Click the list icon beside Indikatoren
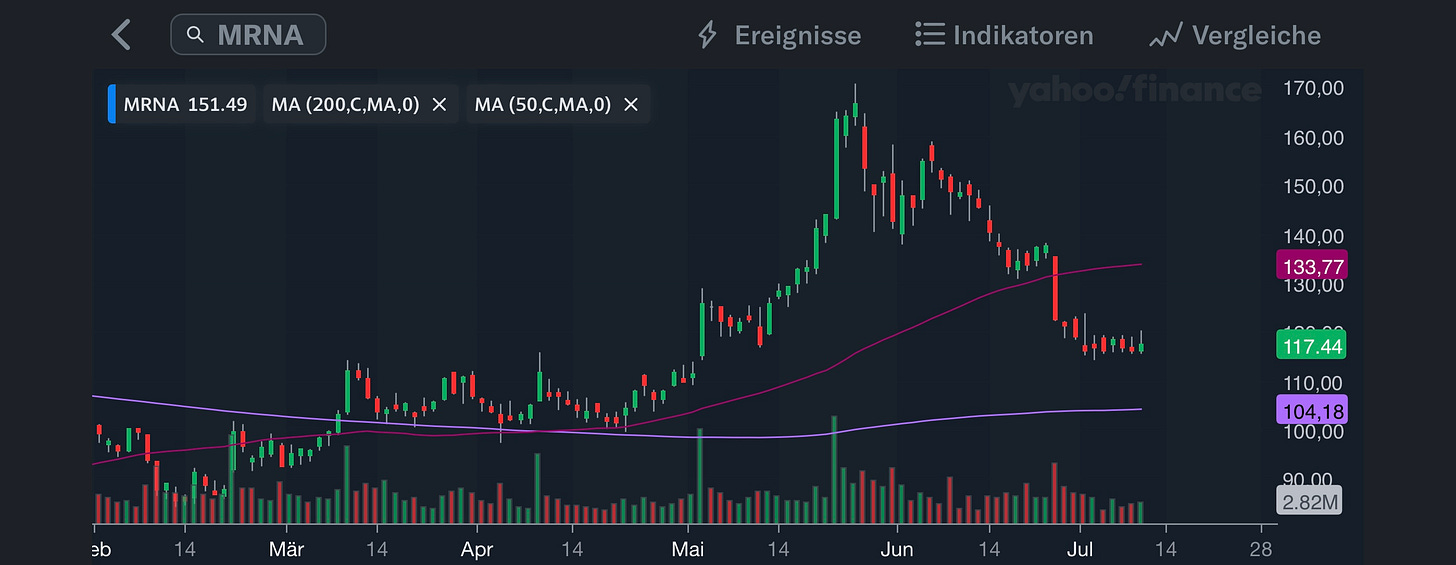The height and width of the screenshot is (565, 1456). 930,35
